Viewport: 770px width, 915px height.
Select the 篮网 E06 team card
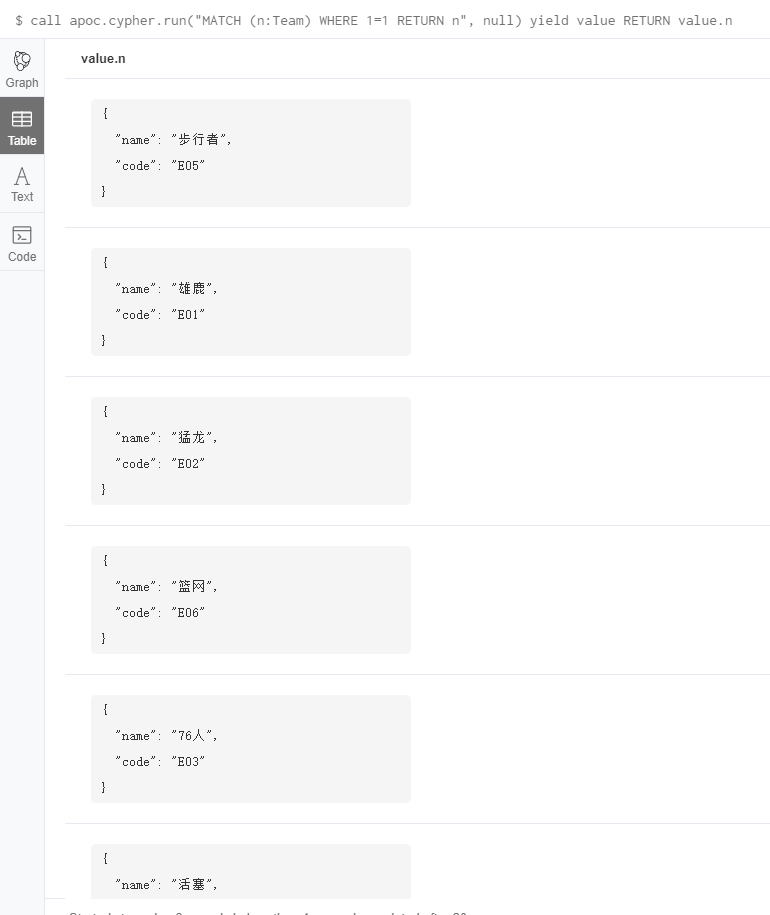coord(250,599)
